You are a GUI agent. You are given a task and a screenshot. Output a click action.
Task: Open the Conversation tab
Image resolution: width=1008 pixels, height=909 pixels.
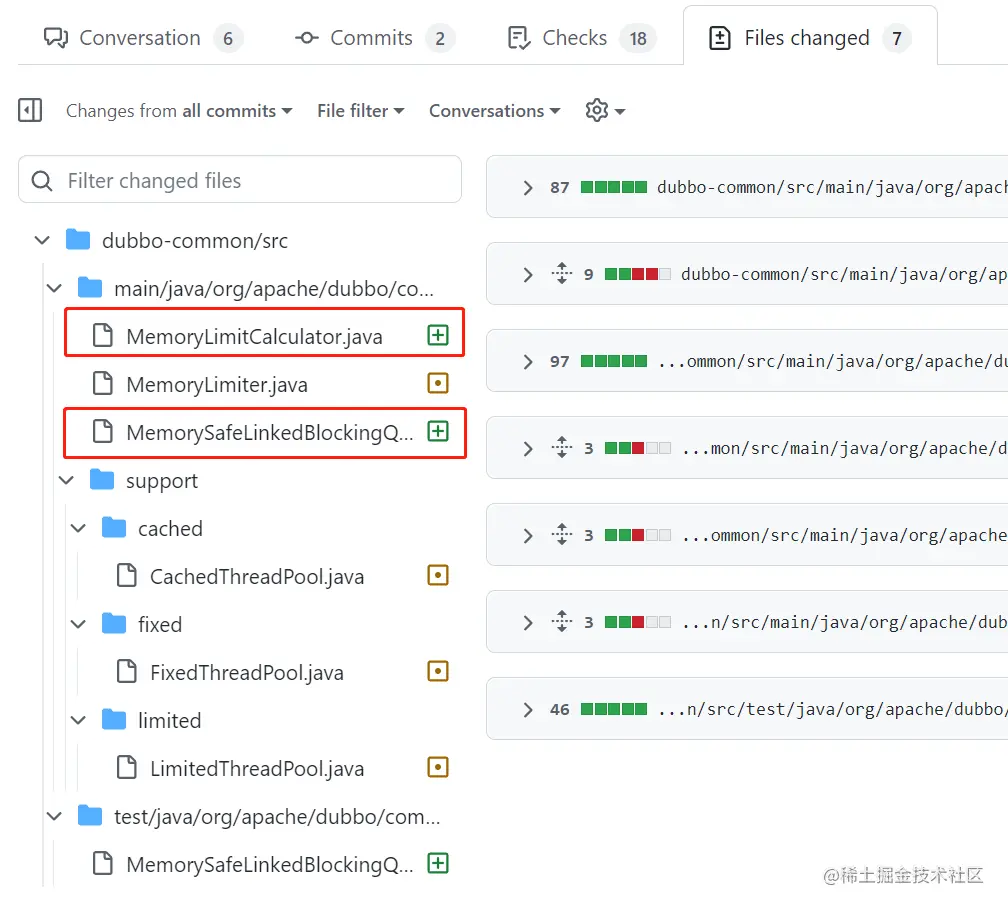143,38
